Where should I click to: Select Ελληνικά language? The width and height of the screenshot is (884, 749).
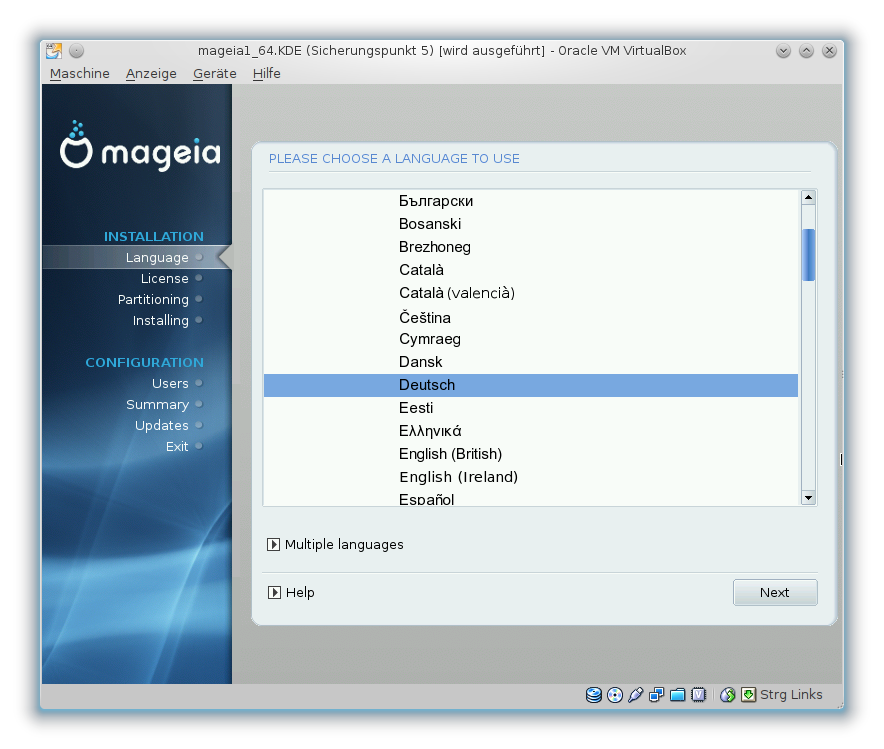[531, 431]
